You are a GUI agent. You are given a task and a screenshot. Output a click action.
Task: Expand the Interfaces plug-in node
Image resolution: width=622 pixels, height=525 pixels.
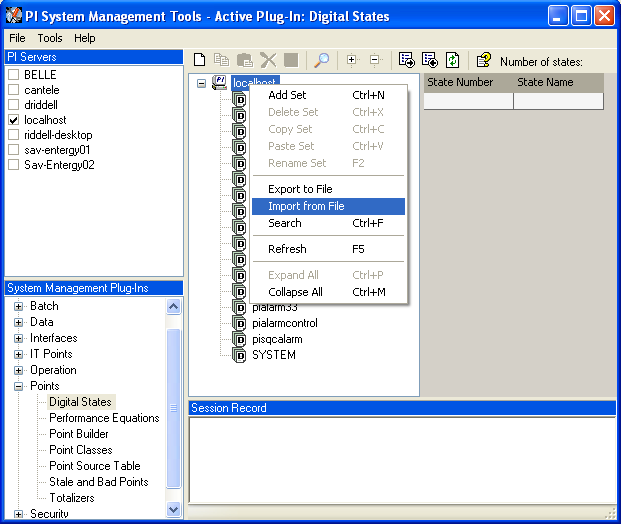pyautogui.click(x=18, y=338)
